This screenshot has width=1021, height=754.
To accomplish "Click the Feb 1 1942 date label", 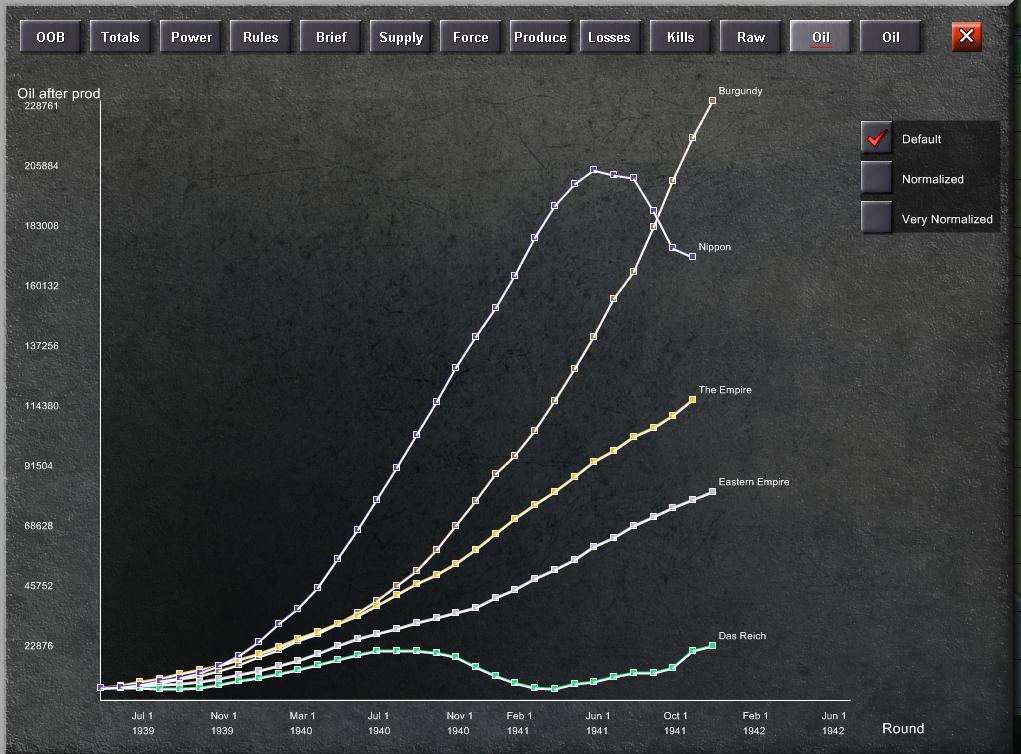I will pos(755,723).
